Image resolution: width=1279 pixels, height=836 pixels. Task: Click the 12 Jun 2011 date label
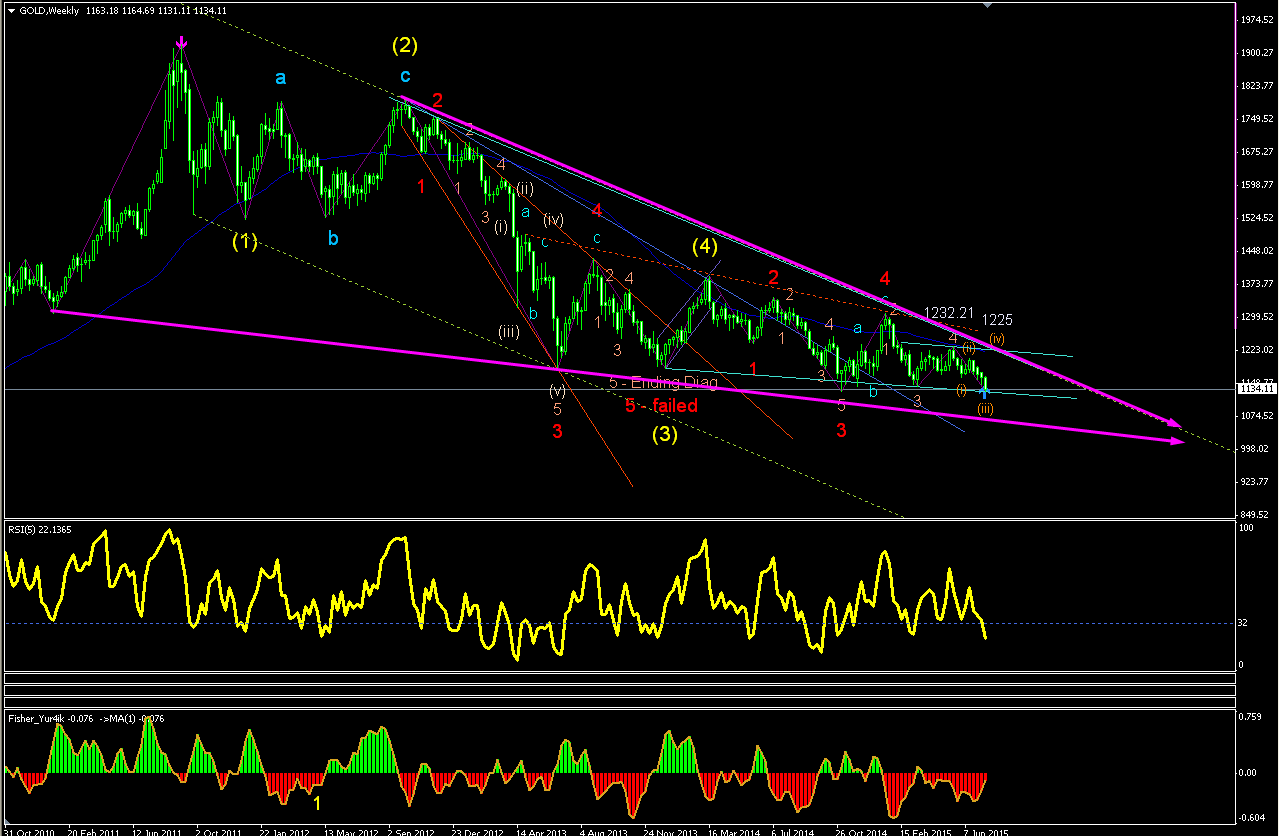point(157,831)
